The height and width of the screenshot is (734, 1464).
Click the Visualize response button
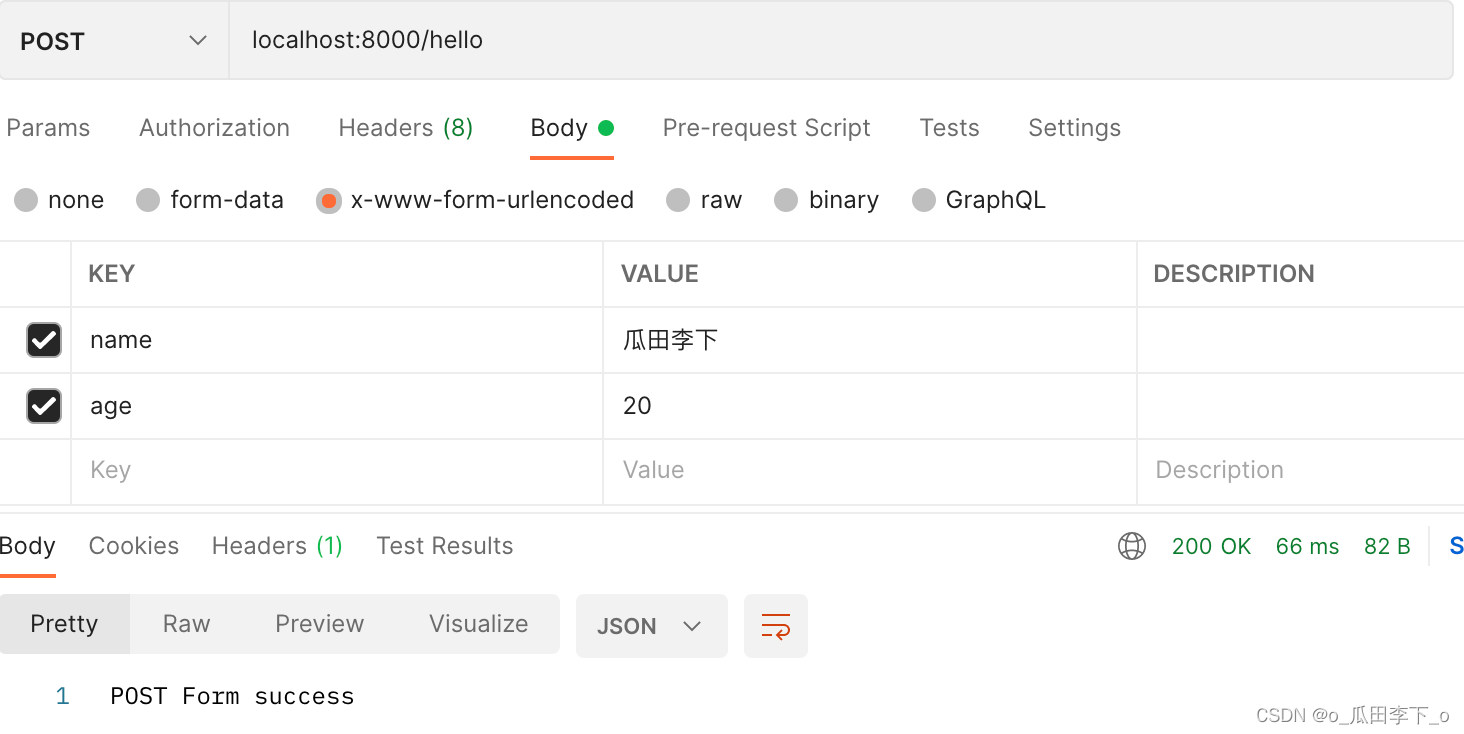tap(478, 624)
